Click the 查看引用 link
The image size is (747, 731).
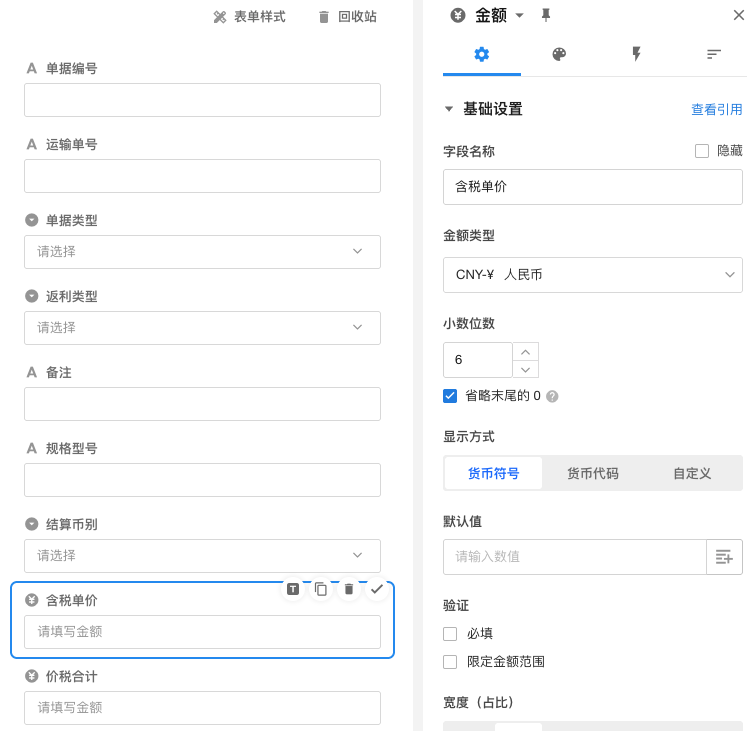716,110
